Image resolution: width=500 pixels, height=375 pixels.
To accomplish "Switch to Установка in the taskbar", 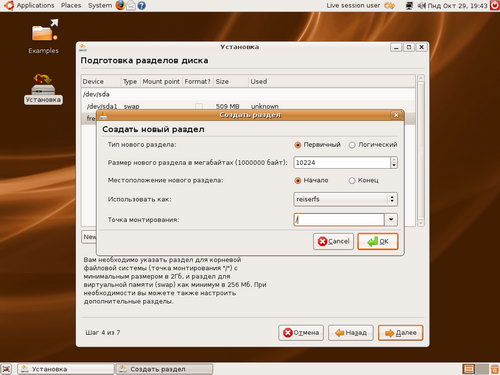I will [x=65, y=369].
